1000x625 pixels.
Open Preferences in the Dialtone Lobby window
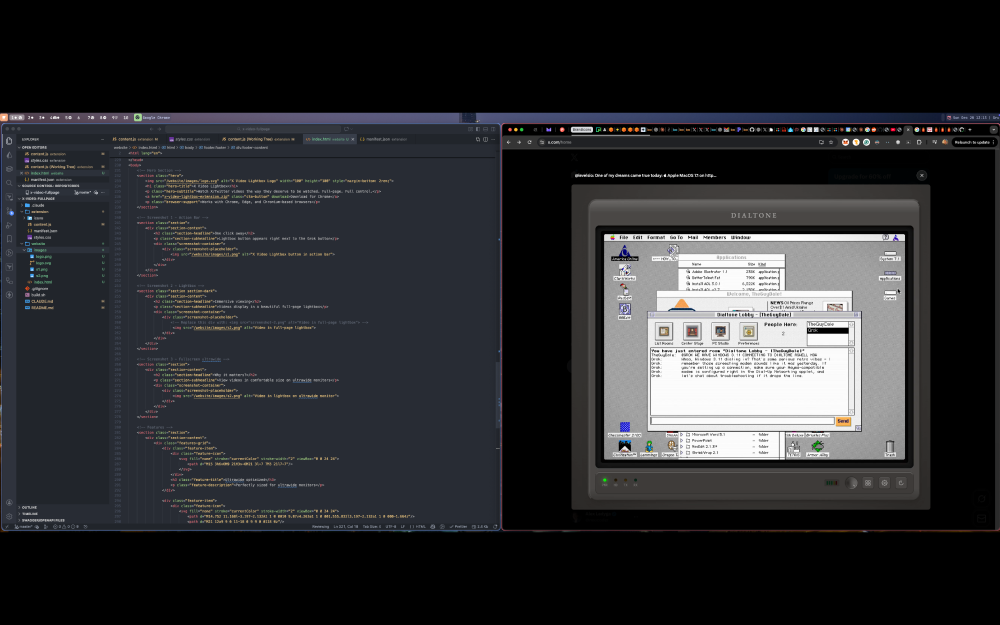(749, 333)
